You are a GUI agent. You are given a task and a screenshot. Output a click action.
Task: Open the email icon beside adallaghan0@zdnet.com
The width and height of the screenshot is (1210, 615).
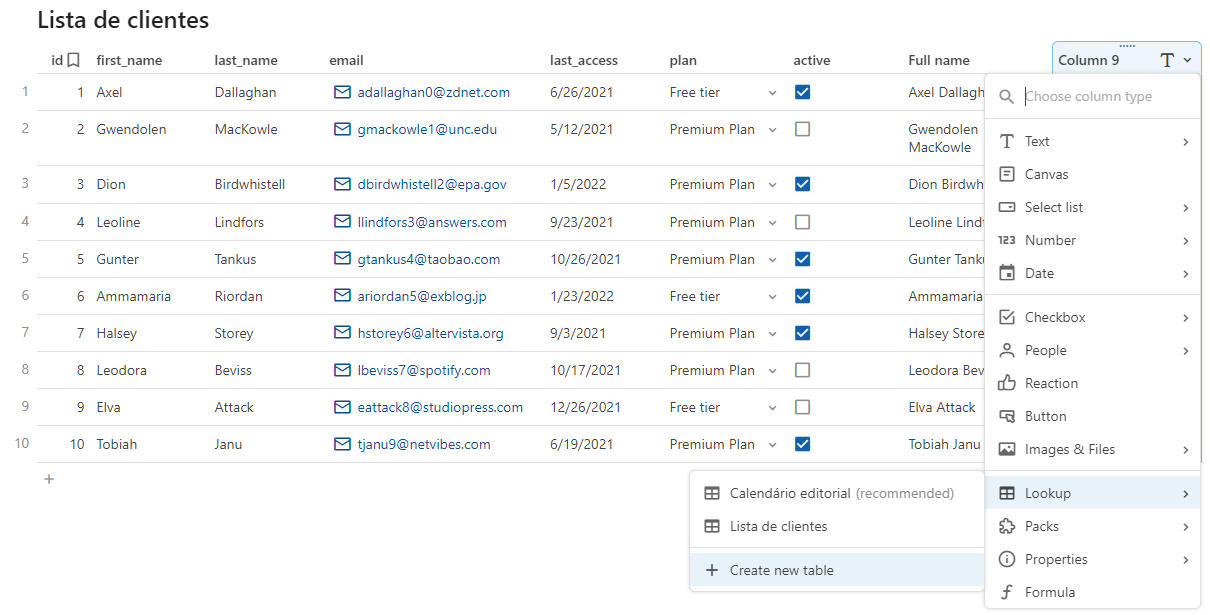click(x=341, y=92)
